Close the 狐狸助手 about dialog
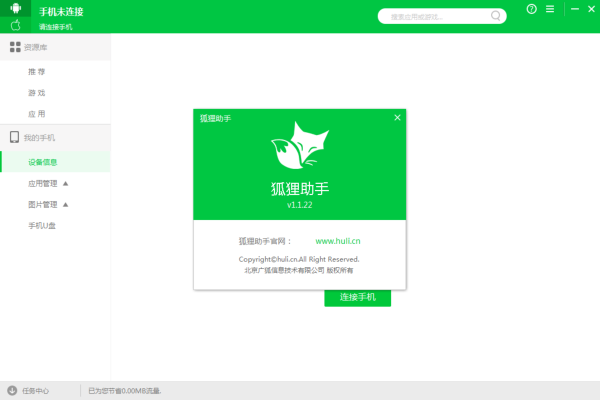600x400 pixels. pyautogui.click(x=397, y=118)
